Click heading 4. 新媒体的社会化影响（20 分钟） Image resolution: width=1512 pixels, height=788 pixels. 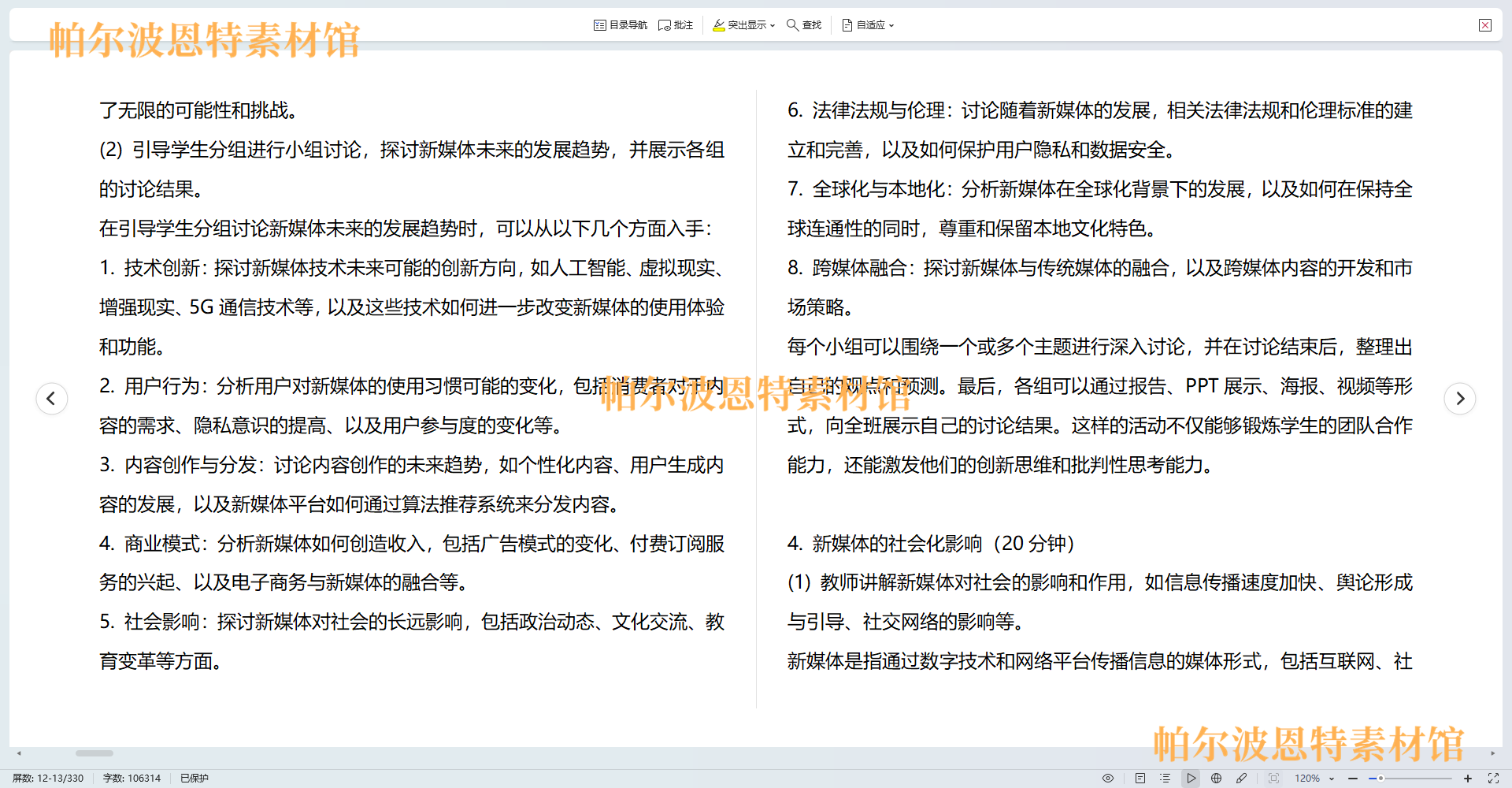pyautogui.click(x=932, y=543)
